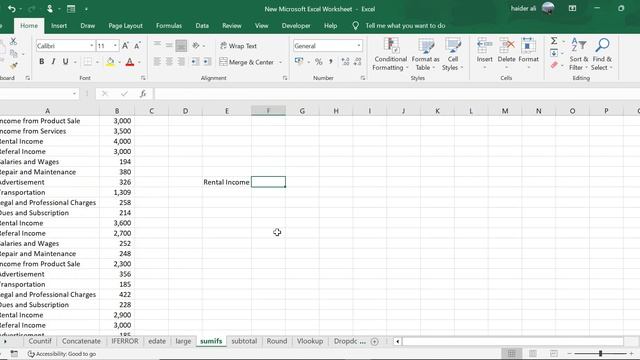
Task: Click Decrease Font Size icon
Action: (138, 46)
